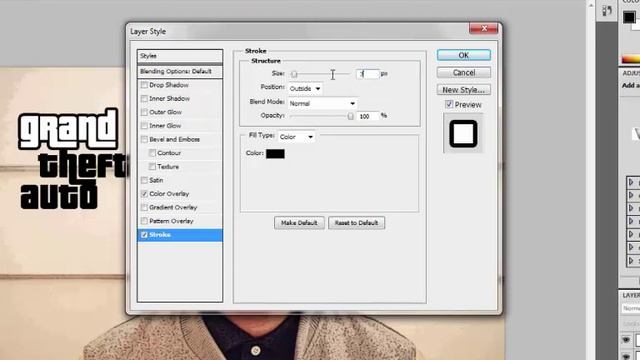Toggle the Preview checkbox
The width and height of the screenshot is (640, 360).
pos(449,104)
